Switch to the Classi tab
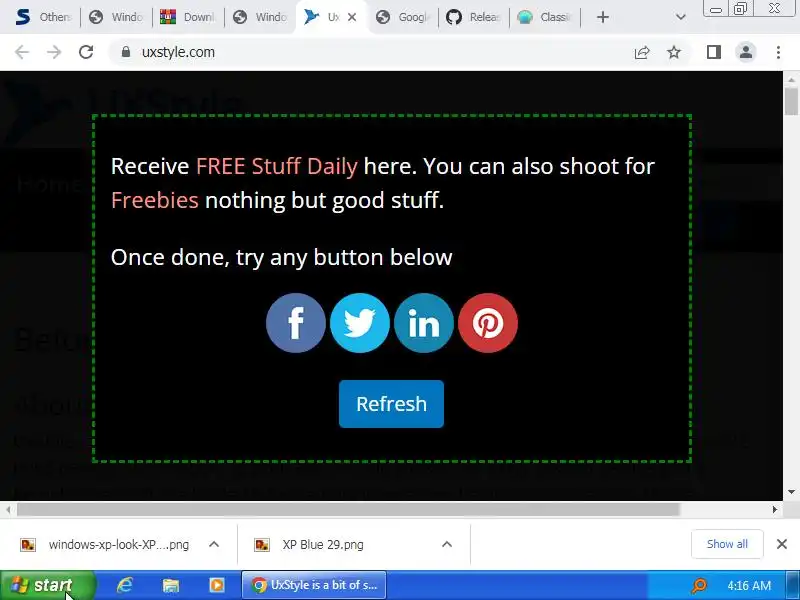The image size is (800, 600). point(544,17)
